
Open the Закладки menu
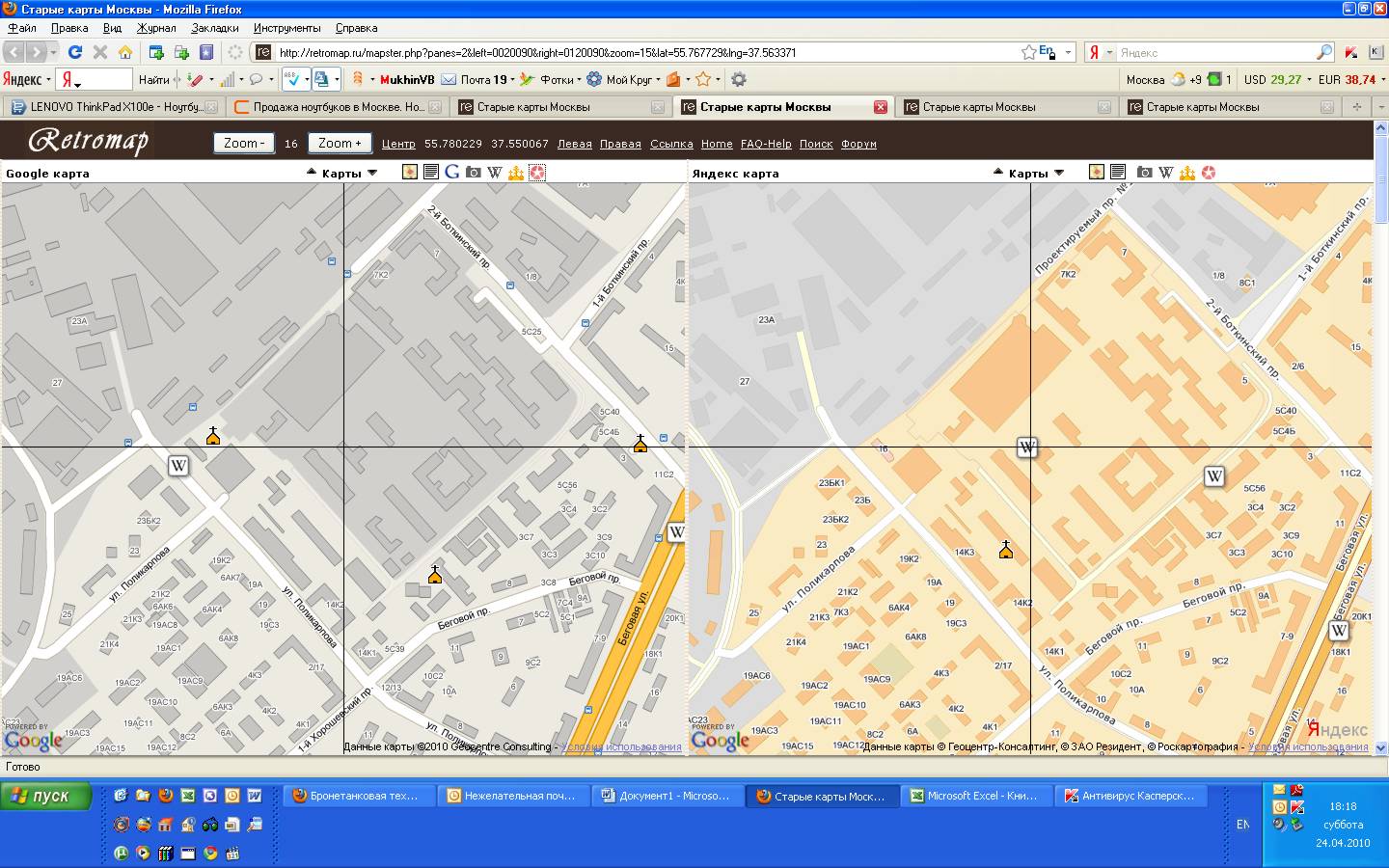[214, 28]
